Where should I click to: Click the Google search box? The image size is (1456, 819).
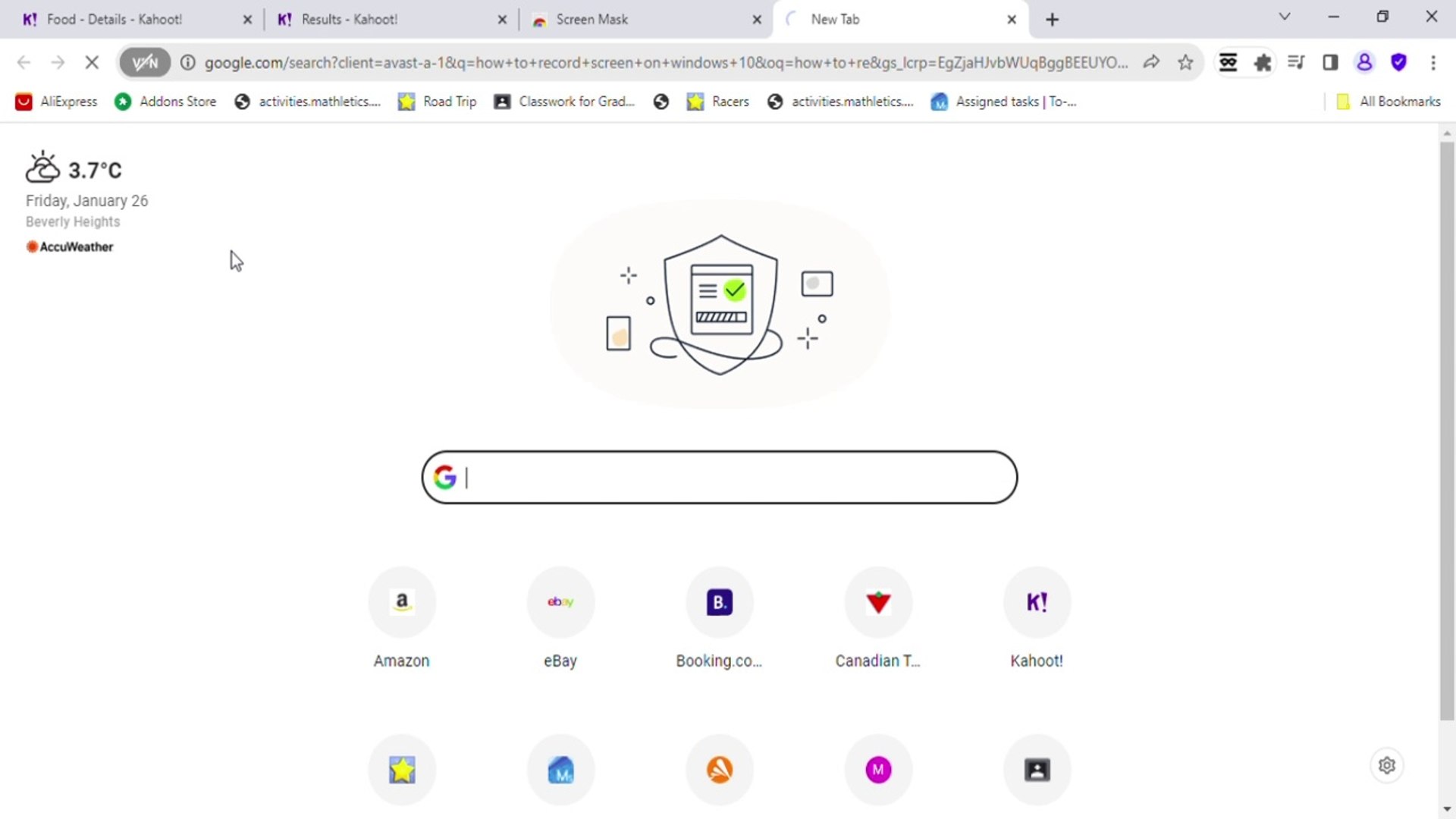pos(720,477)
